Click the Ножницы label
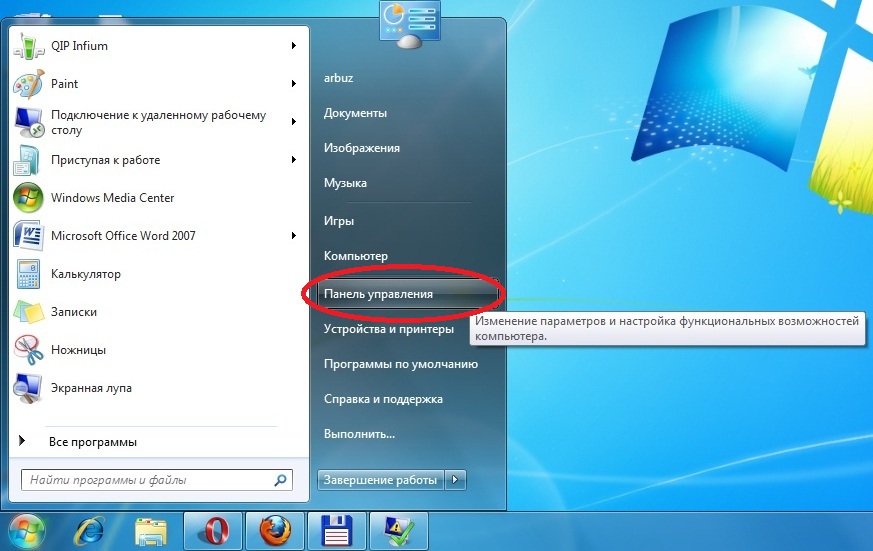 pyautogui.click(x=79, y=350)
